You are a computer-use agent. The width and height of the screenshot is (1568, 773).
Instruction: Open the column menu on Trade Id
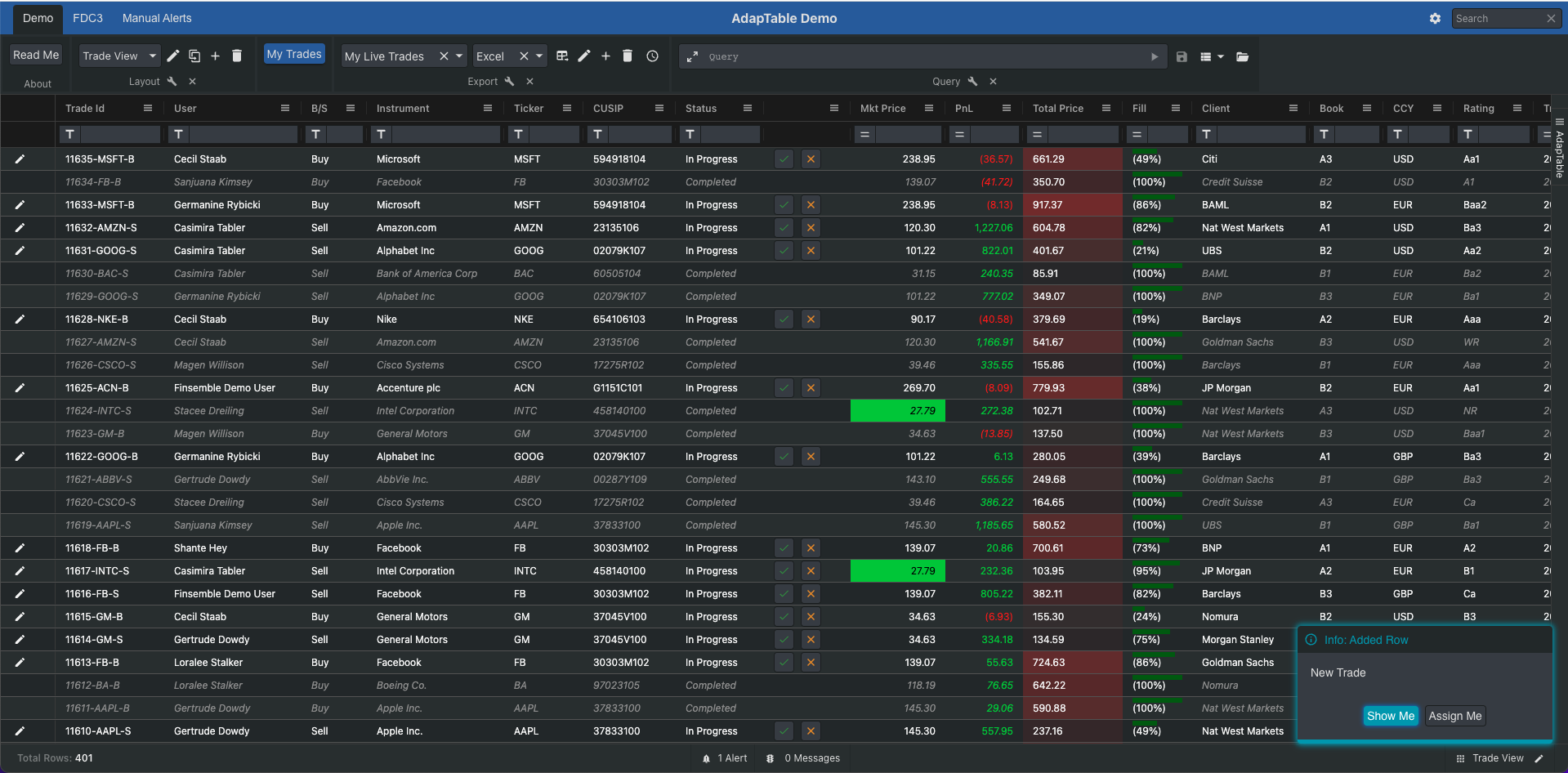[x=148, y=107]
